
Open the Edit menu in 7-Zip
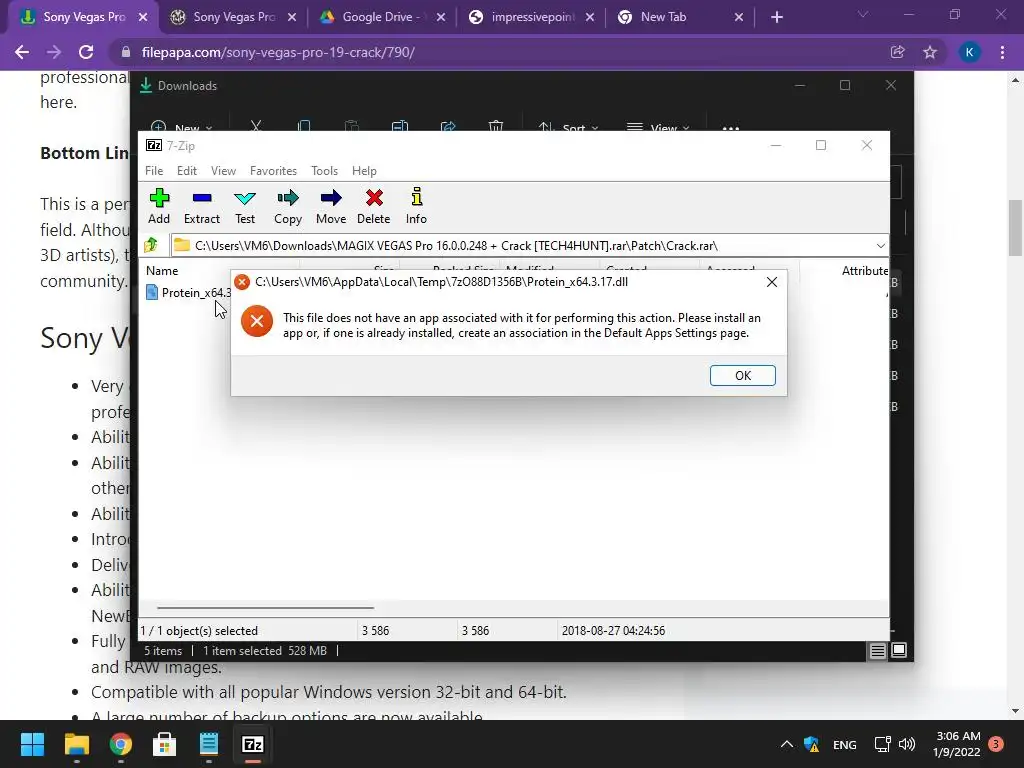(187, 170)
